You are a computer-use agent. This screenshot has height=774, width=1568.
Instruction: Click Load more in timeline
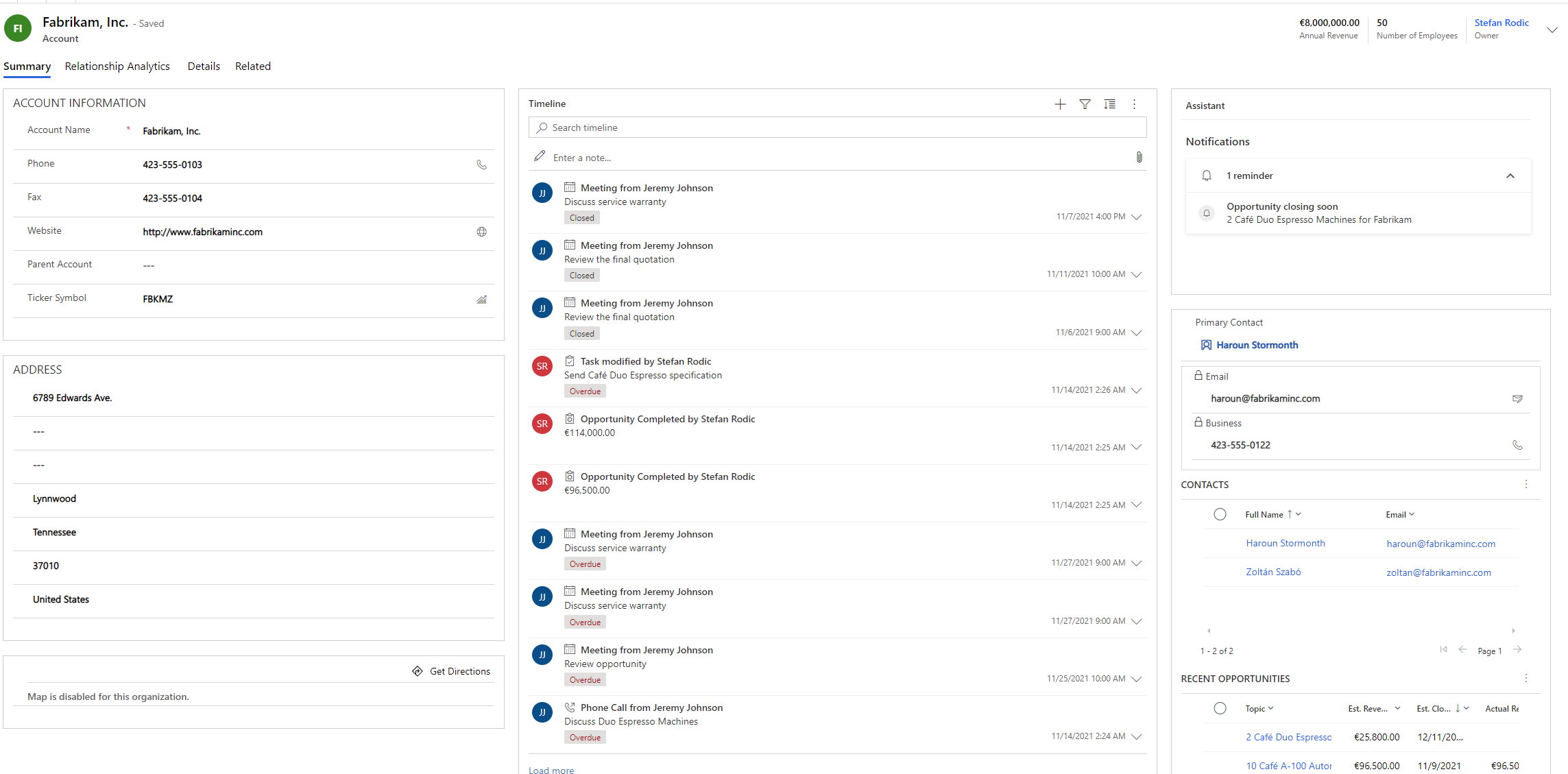click(x=551, y=770)
